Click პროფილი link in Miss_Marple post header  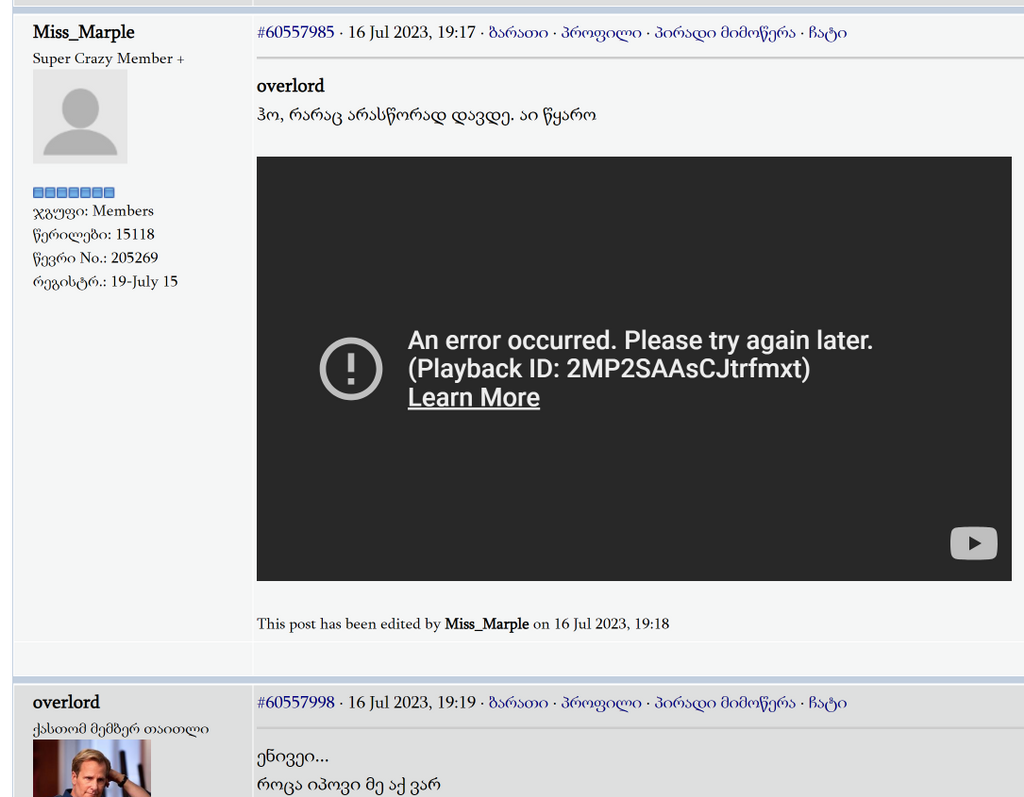click(601, 33)
